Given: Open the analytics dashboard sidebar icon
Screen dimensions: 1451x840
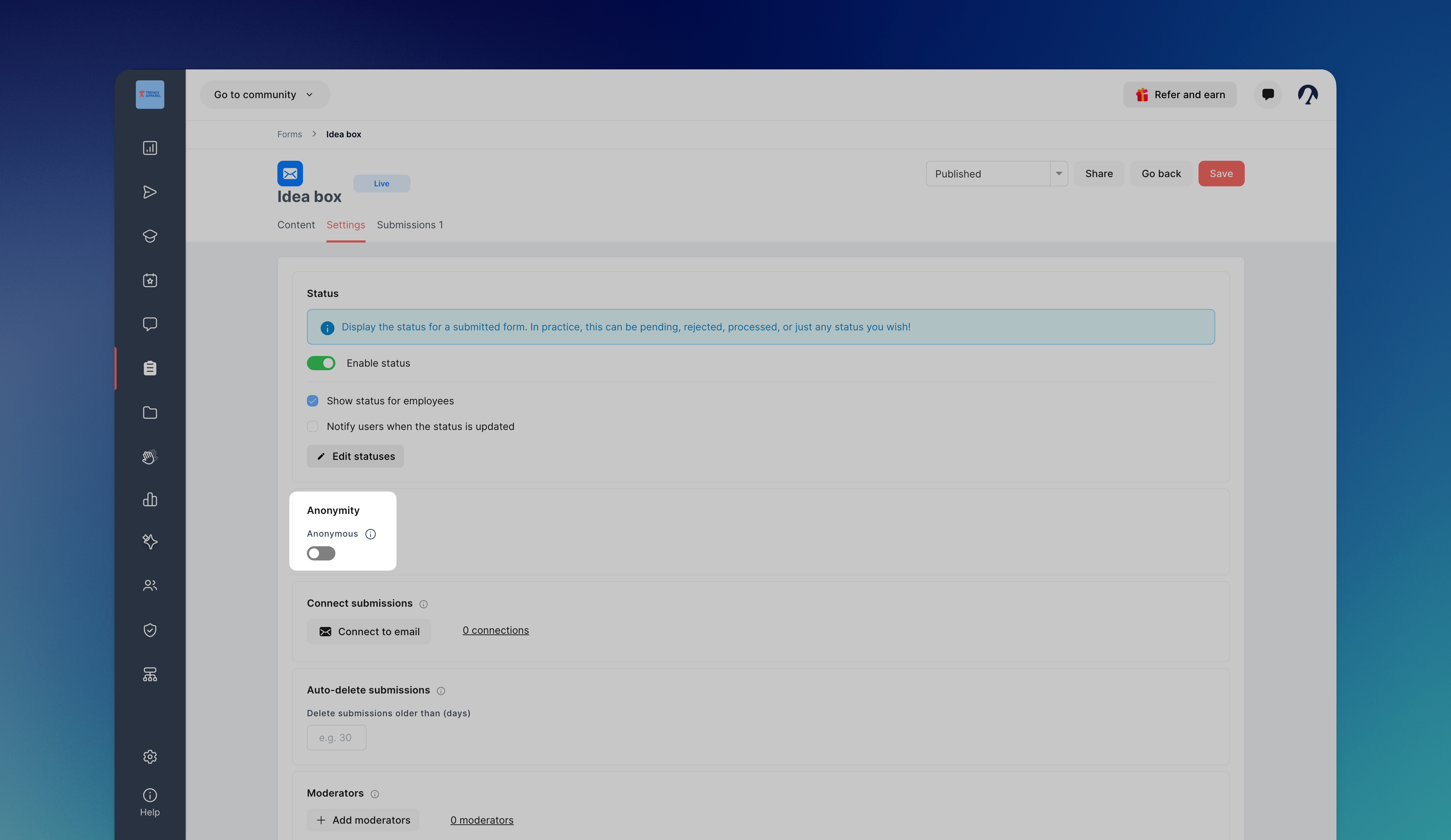Looking at the screenshot, I should pyautogui.click(x=150, y=148).
